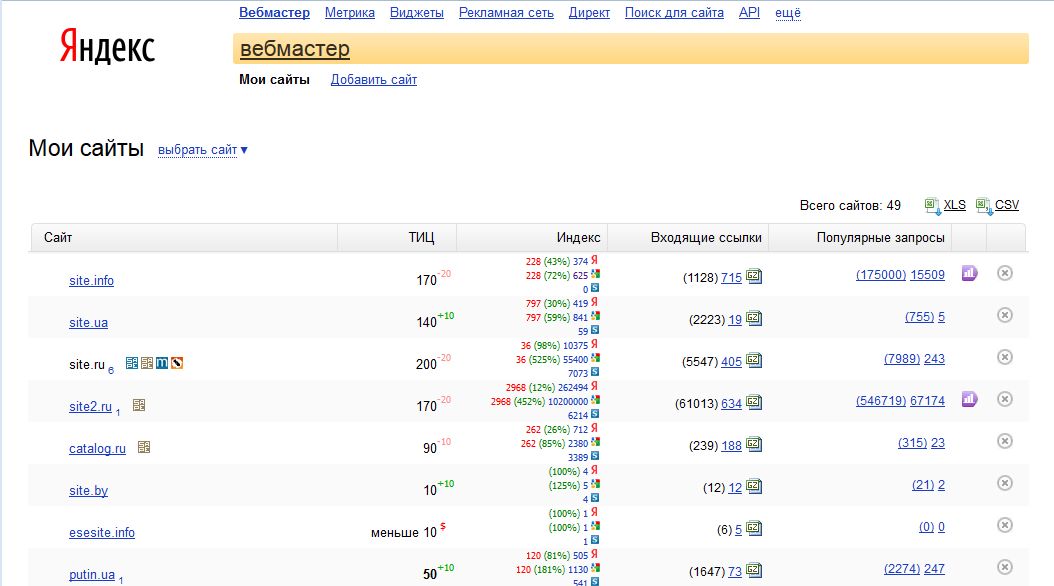Open the 'выбрать сайт' dropdown
This screenshot has height=586, width=1054.
pos(202,150)
